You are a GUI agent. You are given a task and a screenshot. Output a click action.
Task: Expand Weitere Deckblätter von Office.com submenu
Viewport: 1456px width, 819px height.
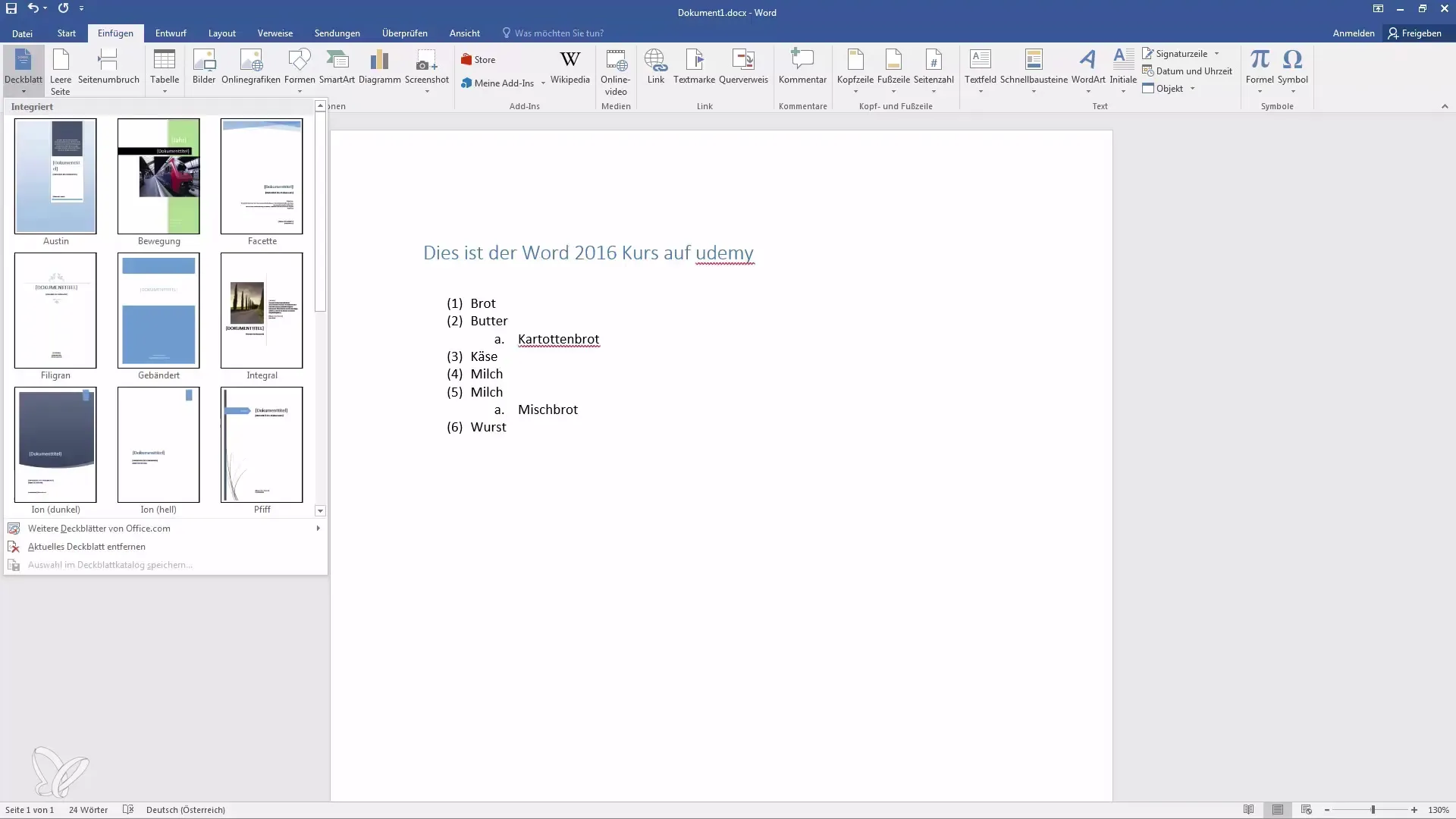tap(165, 529)
